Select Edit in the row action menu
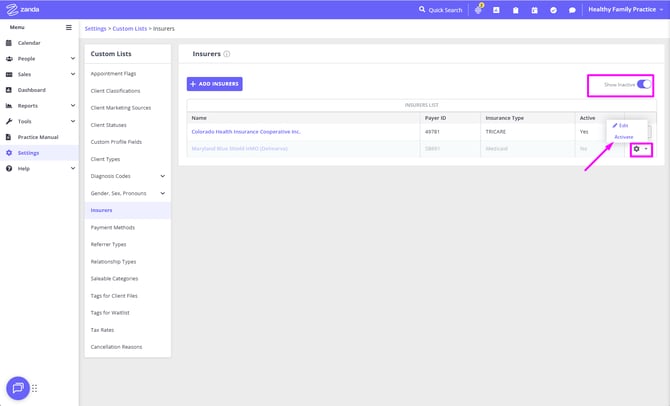Image resolution: width=670 pixels, height=406 pixels. click(x=621, y=125)
